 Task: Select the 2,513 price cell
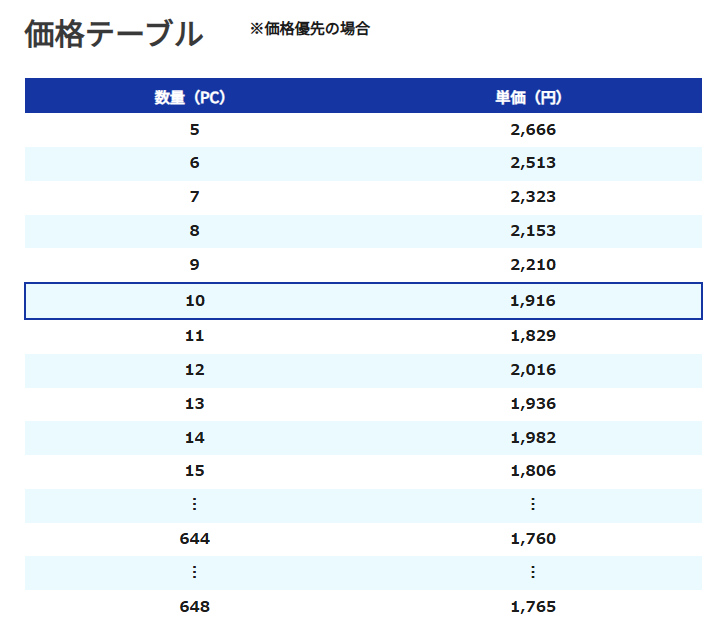(532, 163)
